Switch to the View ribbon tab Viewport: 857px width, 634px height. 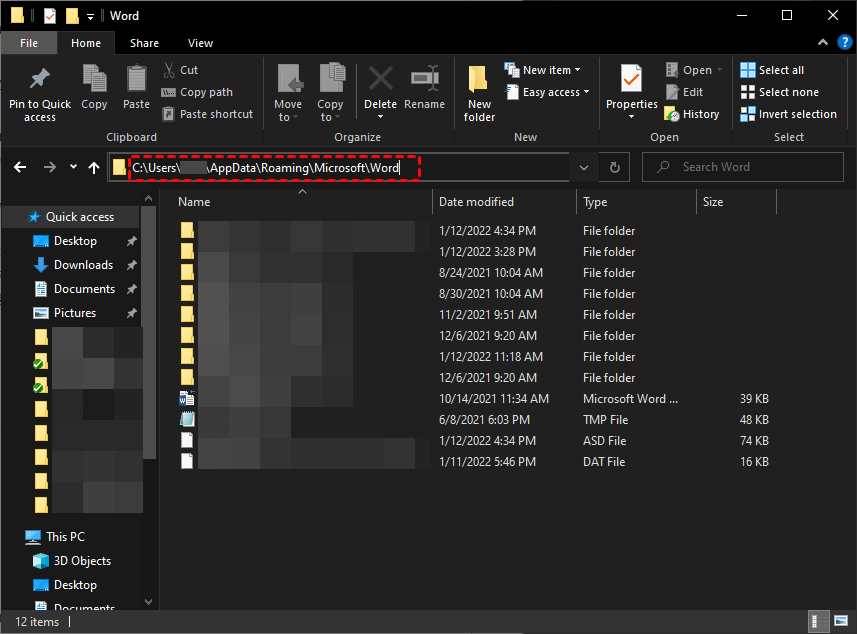(200, 43)
